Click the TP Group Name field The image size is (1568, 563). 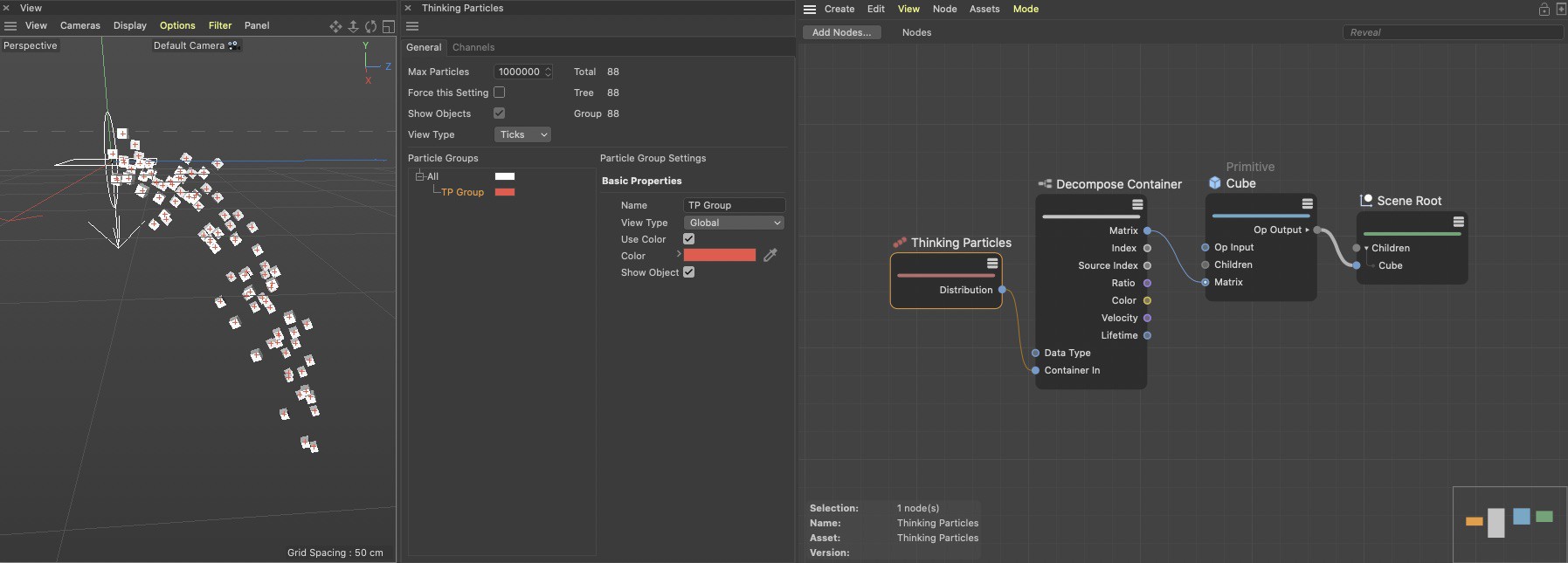click(x=735, y=205)
